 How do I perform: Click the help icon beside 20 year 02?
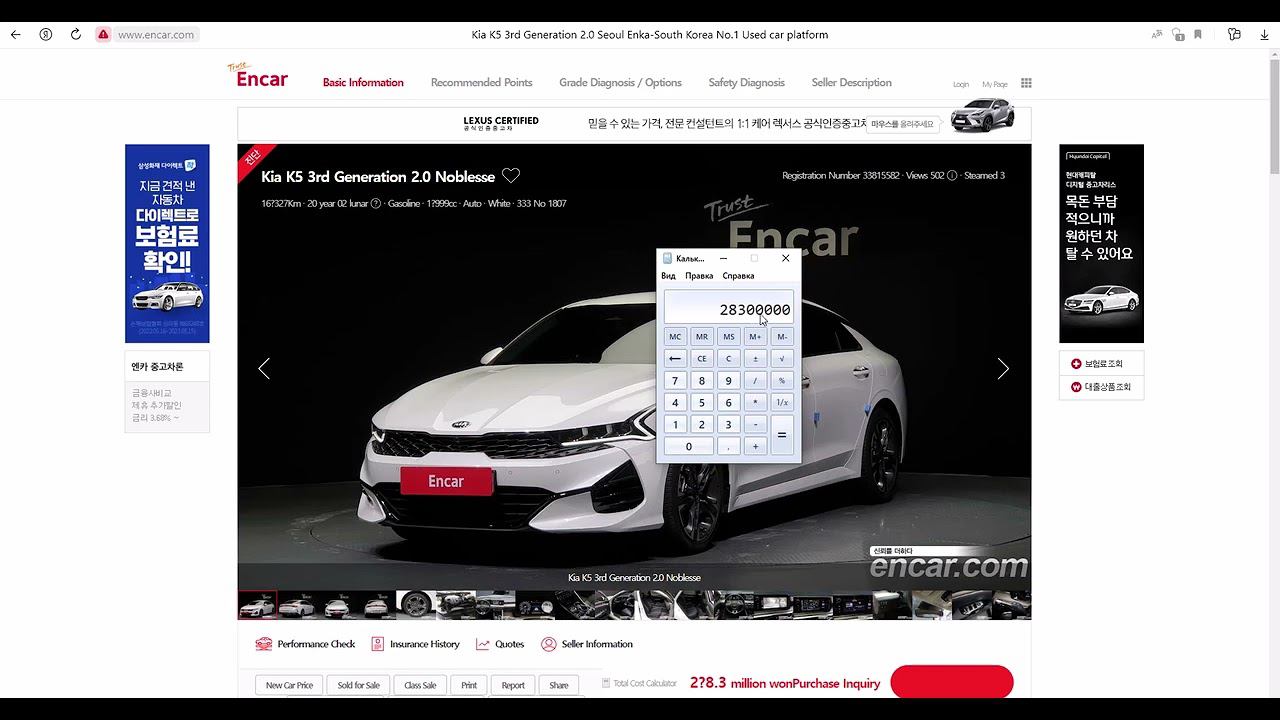point(376,204)
